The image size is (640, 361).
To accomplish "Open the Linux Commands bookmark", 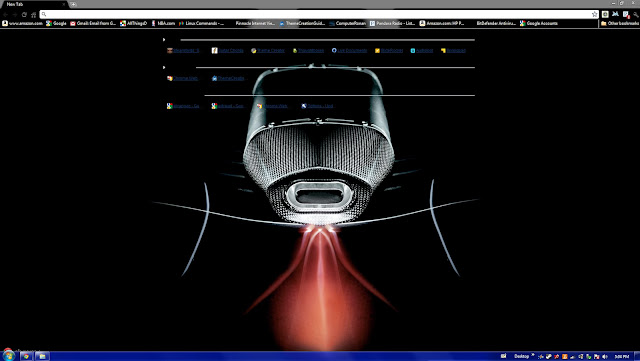I will pos(201,23).
